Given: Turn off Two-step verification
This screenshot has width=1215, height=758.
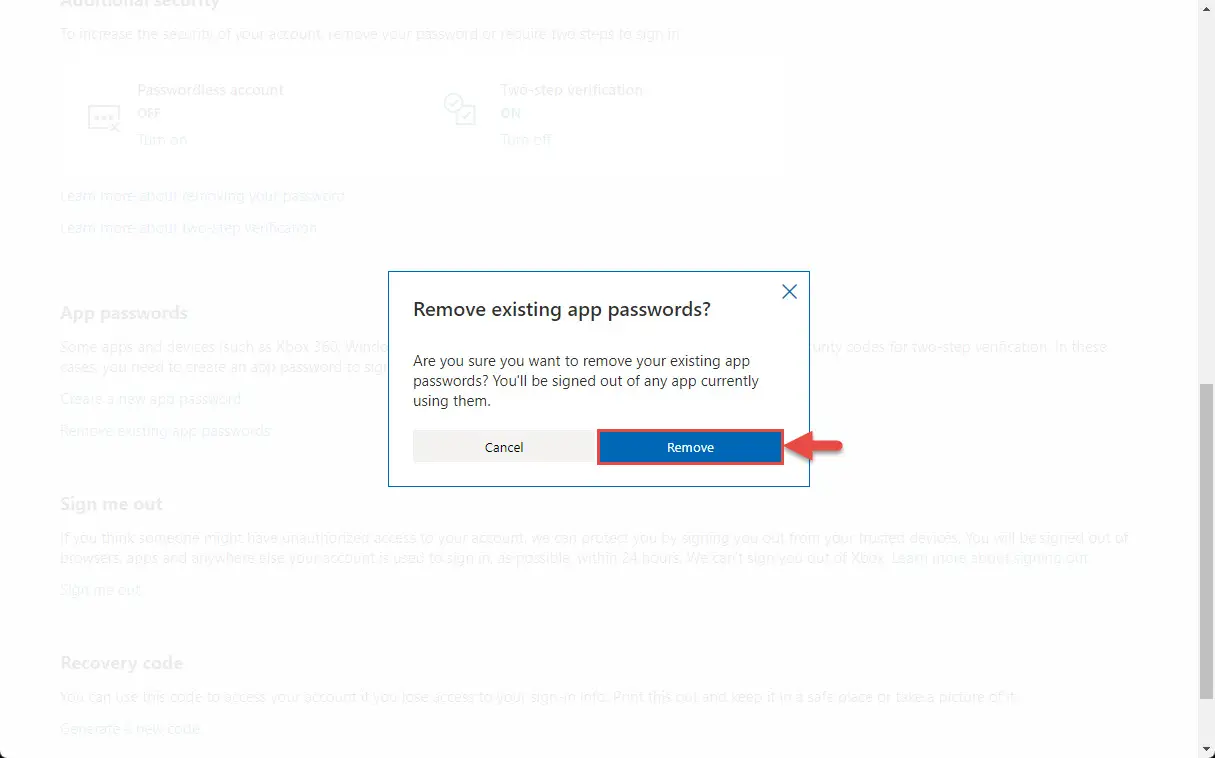Looking at the screenshot, I should [x=526, y=140].
